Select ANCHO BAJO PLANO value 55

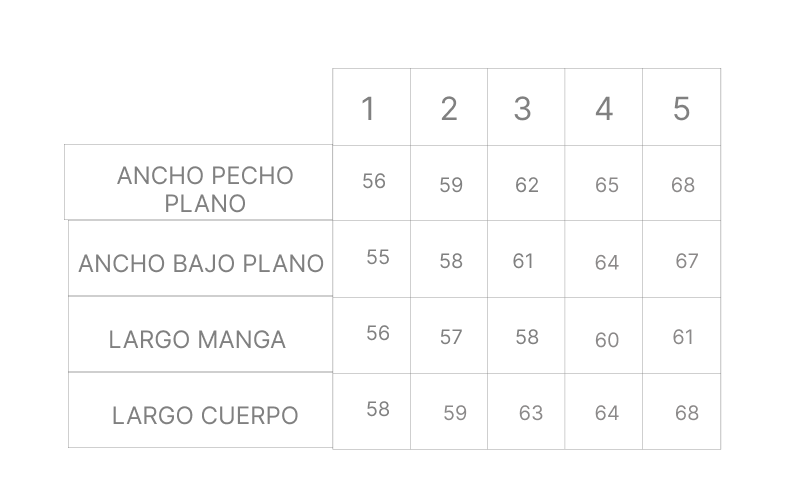[378, 257]
